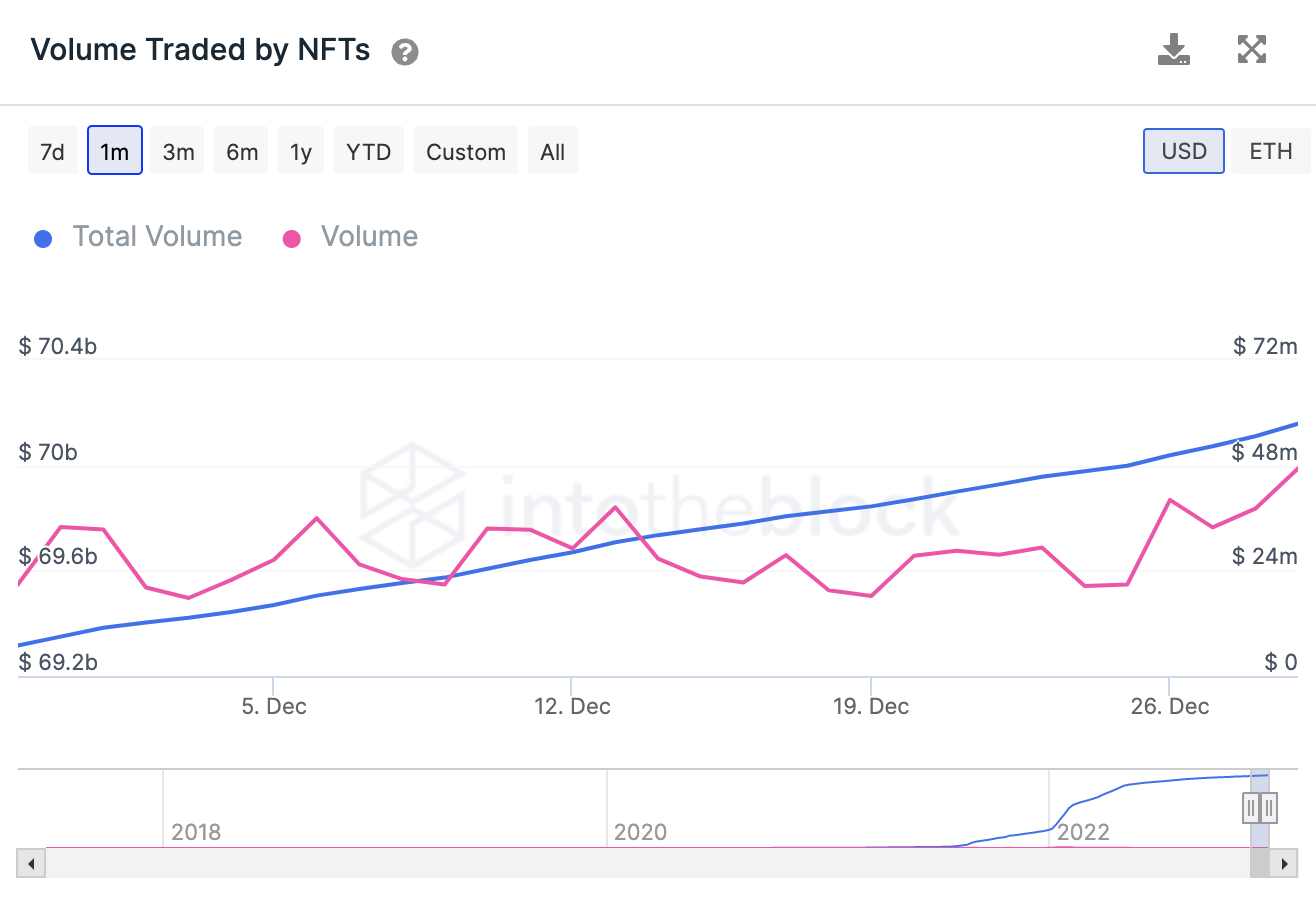
Task: Open the Custom date range option
Action: [x=465, y=150]
